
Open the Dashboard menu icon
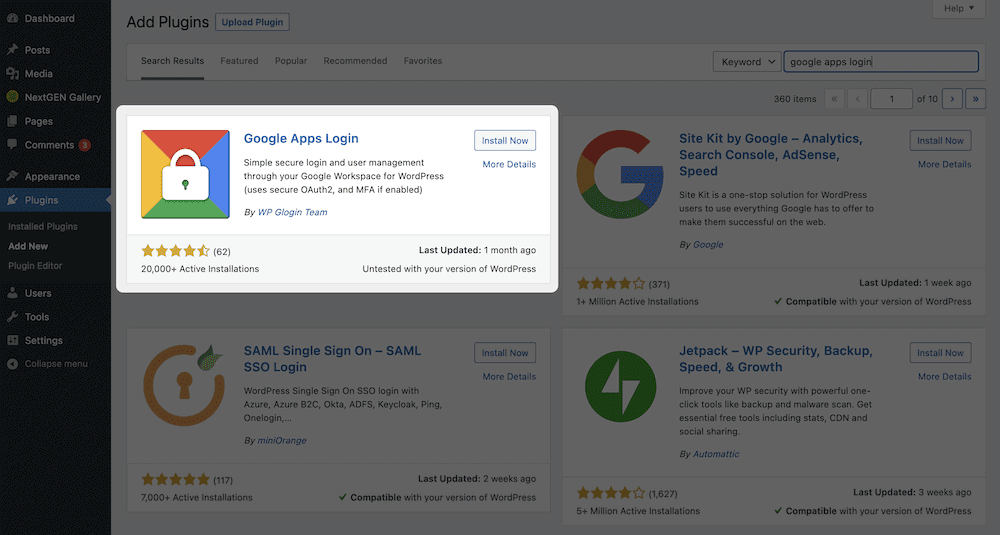coord(12,18)
